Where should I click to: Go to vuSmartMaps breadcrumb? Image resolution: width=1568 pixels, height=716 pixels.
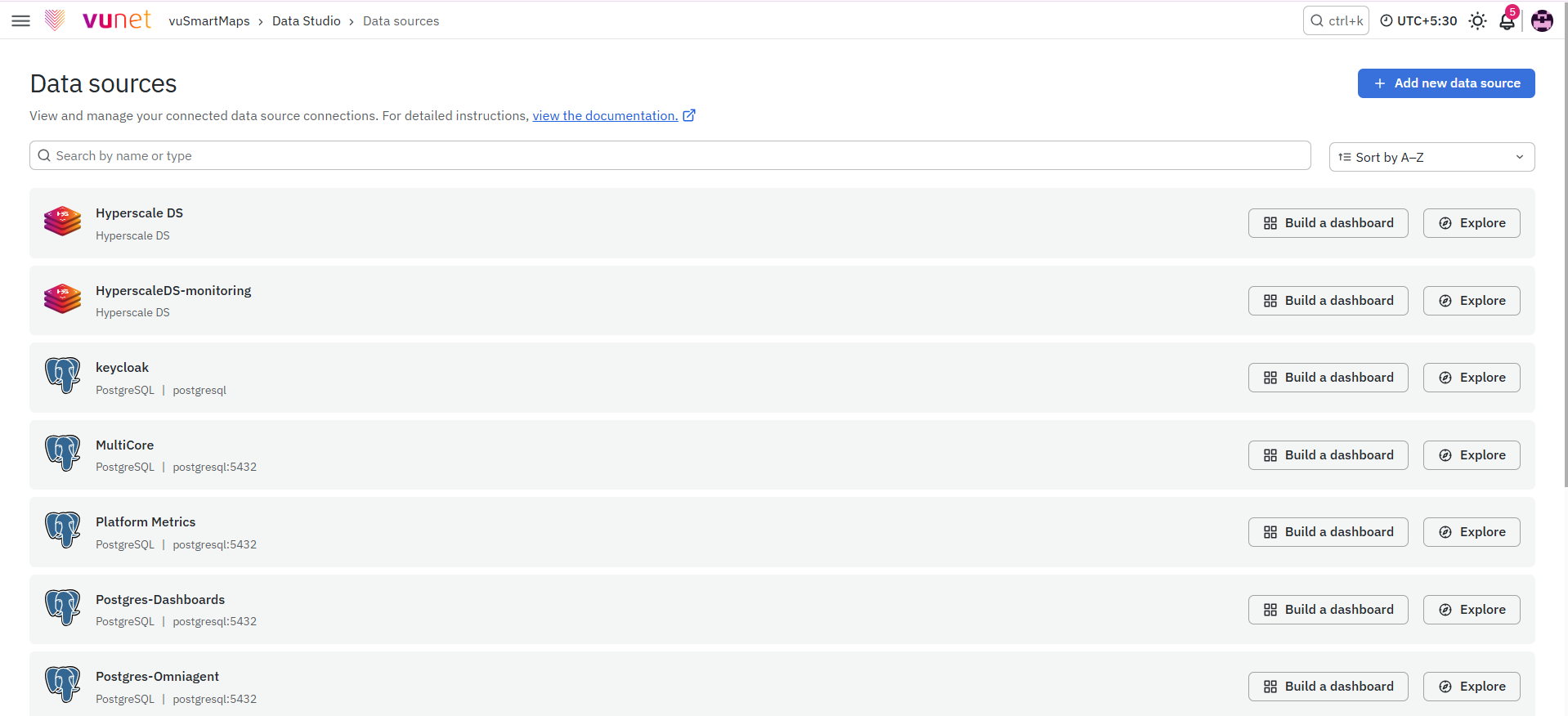click(209, 20)
